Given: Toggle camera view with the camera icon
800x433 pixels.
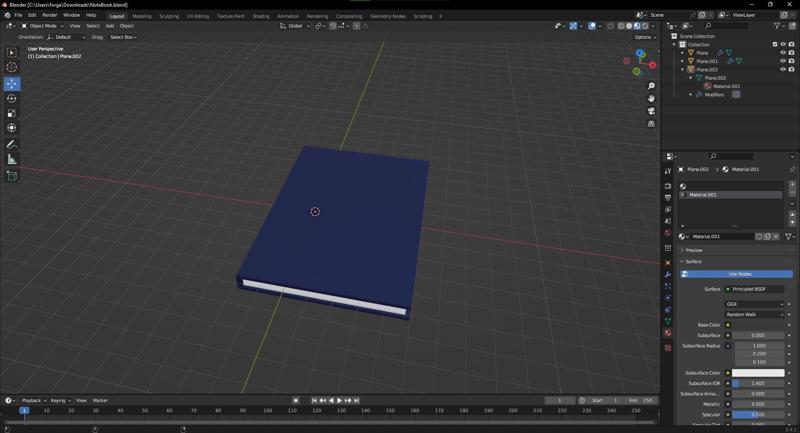Looking at the screenshot, I should 651,111.
